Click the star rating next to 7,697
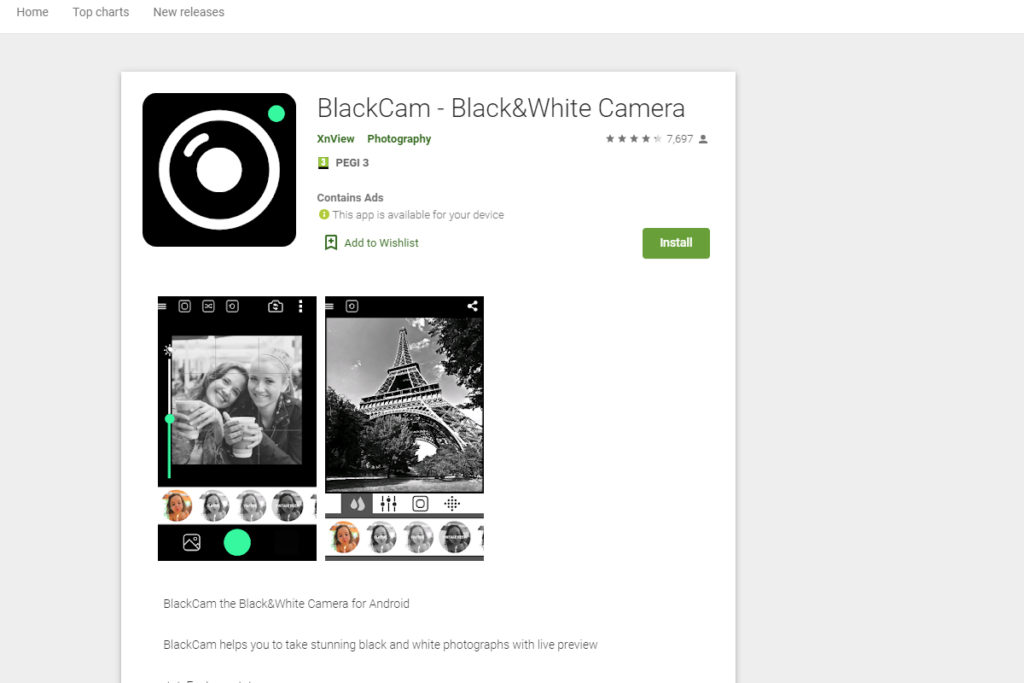Image resolution: width=1024 pixels, height=683 pixels. pos(633,138)
